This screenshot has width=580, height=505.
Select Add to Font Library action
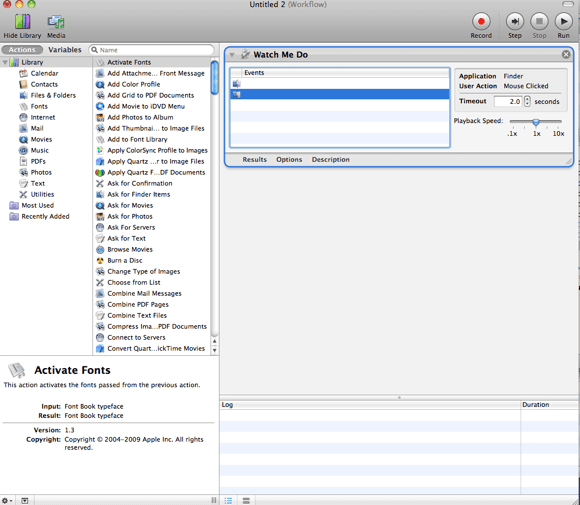pyautogui.click(x=152, y=139)
